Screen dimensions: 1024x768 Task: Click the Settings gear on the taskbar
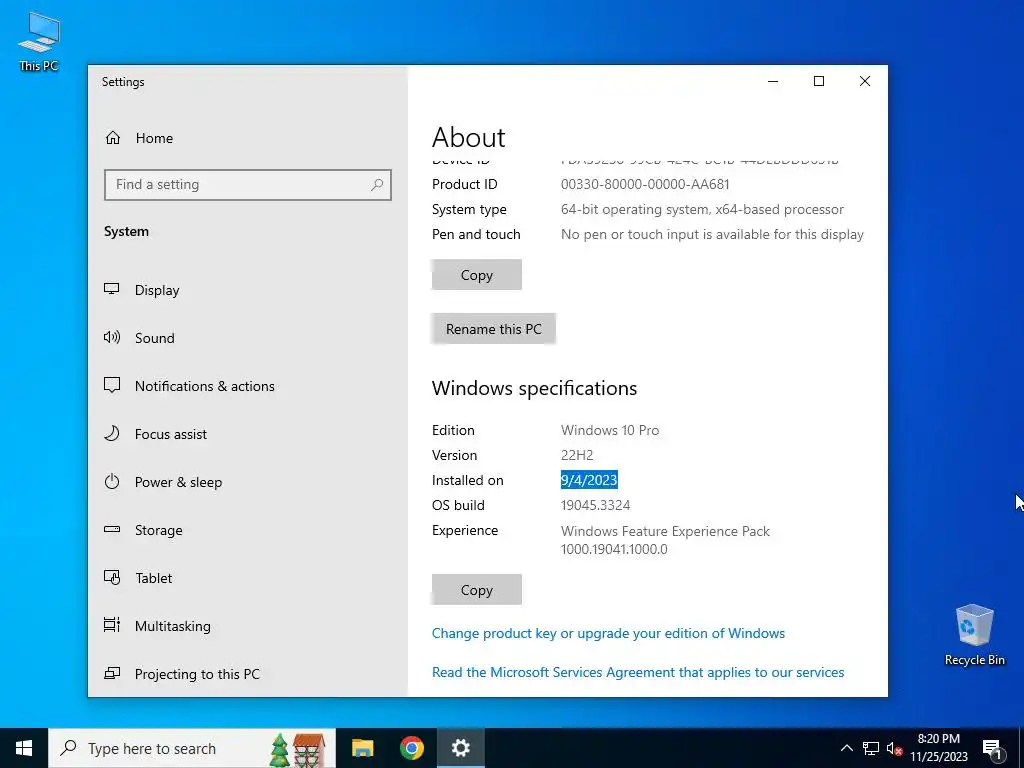(460, 748)
